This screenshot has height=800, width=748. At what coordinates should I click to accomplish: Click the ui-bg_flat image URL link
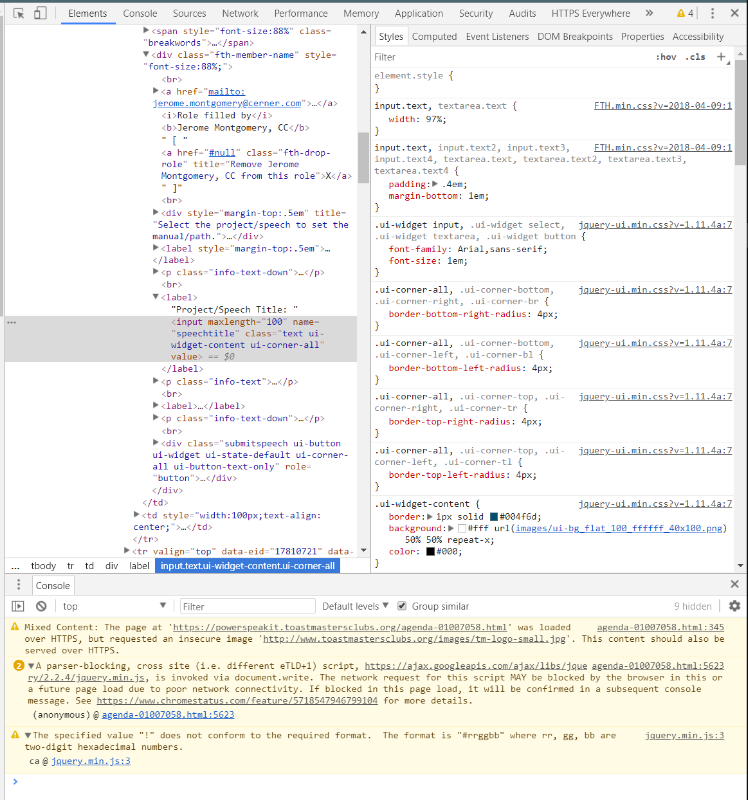point(618,528)
